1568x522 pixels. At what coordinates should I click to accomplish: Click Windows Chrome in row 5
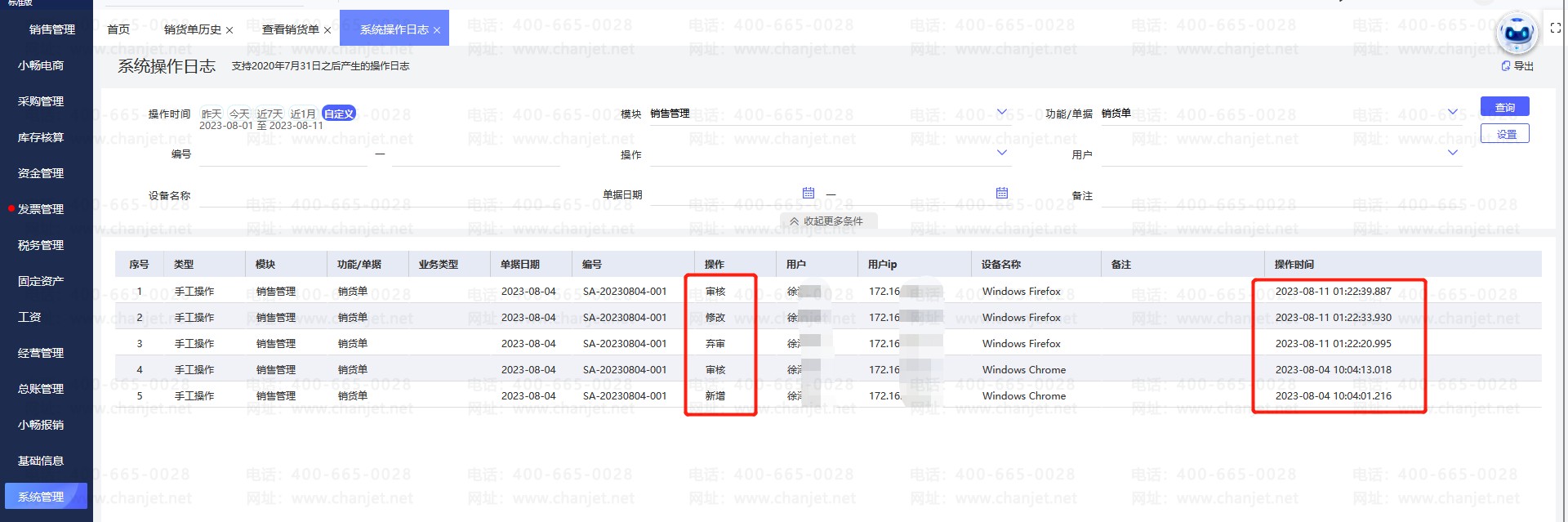[1024, 396]
